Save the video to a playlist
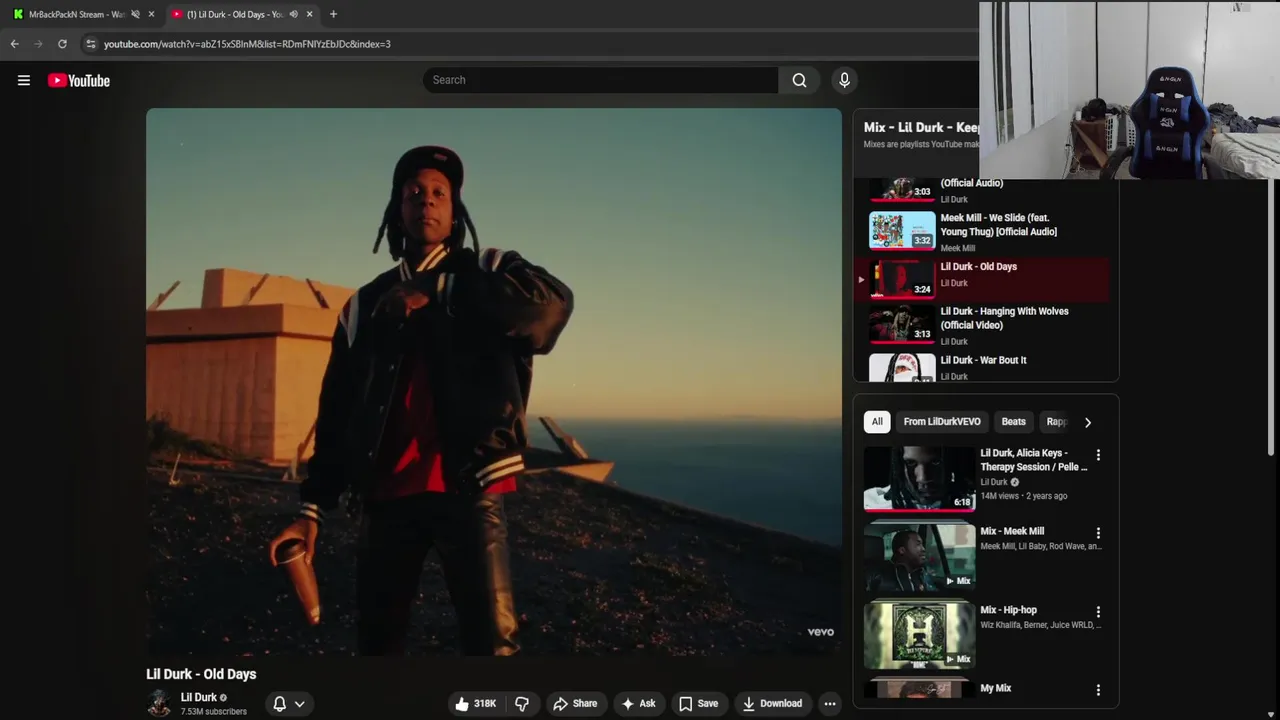 point(698,704)
